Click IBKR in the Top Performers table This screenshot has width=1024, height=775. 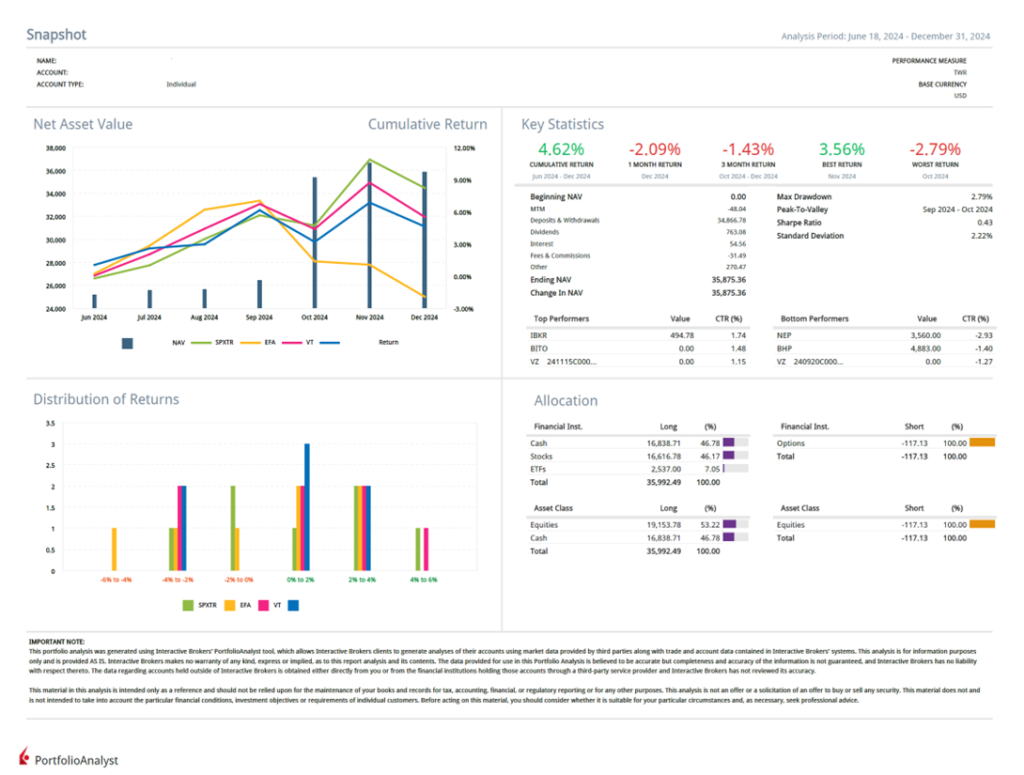[x=539, y=335]
